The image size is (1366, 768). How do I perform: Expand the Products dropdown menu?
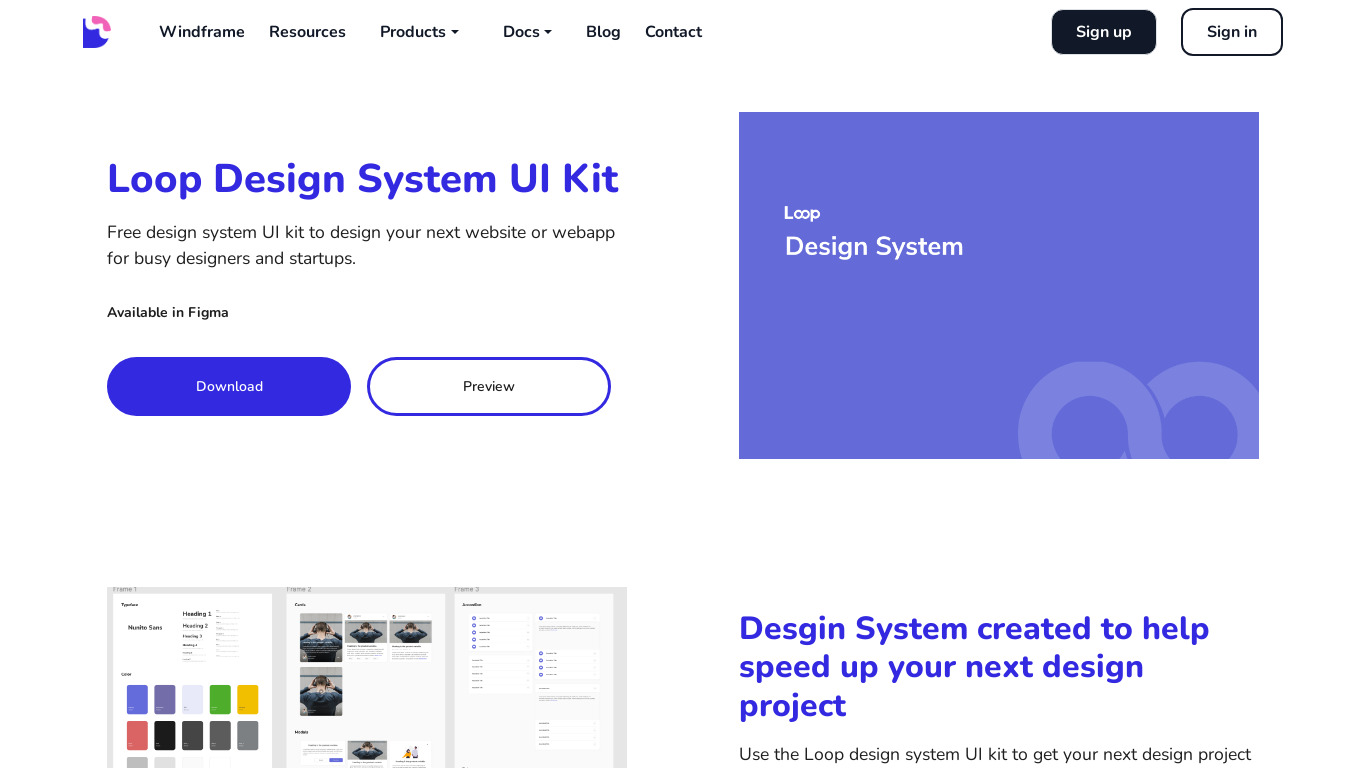pyautogui.click(x=419, y=32)
